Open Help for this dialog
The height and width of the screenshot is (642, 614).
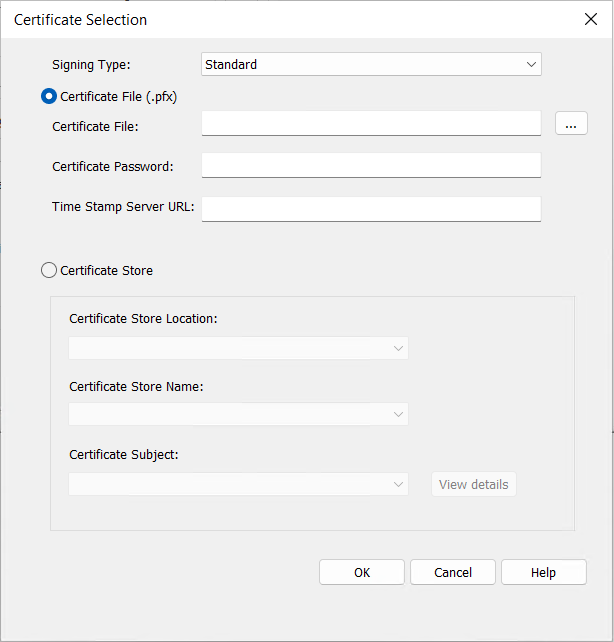(544, 572)
